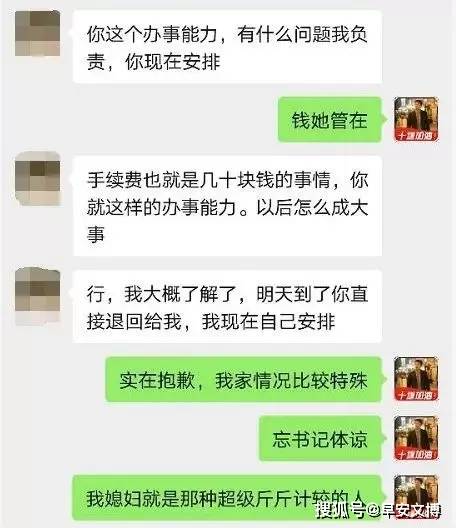
Task: Tap sender avatar next to '钱她管在' bubble
Action: (416, 119)
